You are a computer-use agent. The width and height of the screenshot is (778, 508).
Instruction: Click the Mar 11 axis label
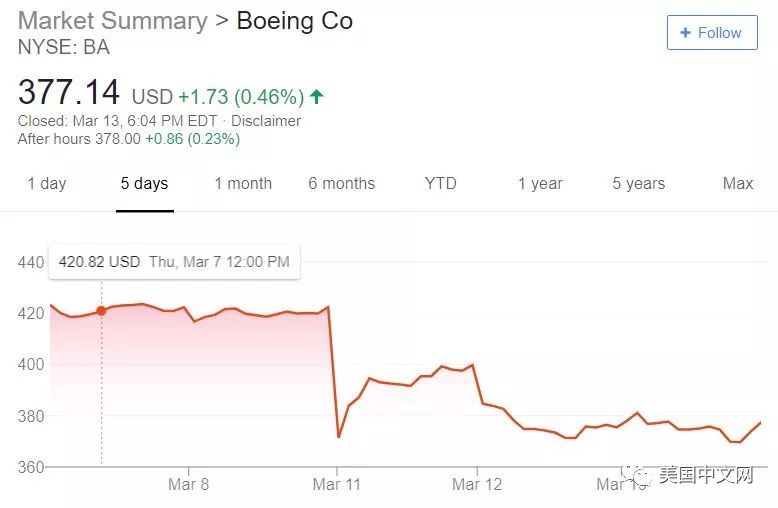coord(337,485)
